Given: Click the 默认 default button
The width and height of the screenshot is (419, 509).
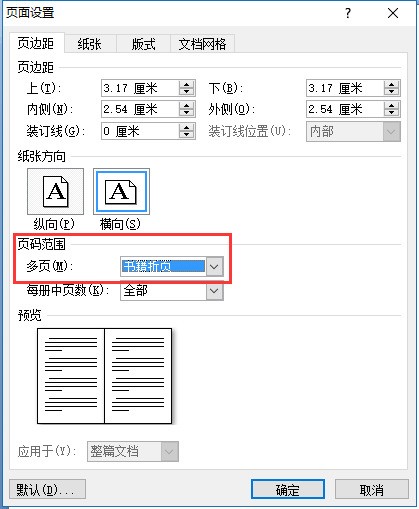Looking at the screenshot, I should pyautogui.click(x=47, y=489).
